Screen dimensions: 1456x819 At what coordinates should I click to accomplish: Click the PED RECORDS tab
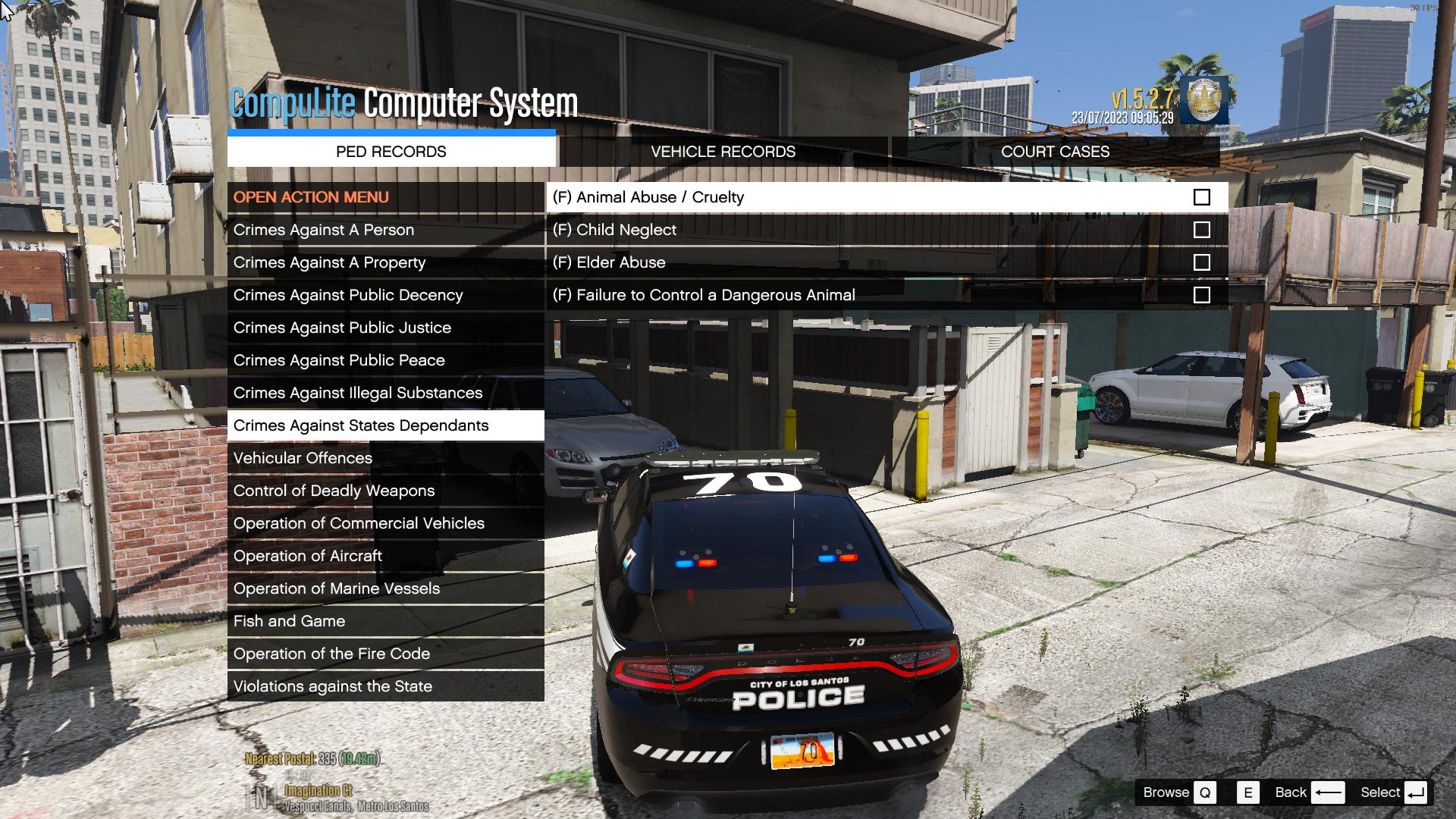(x=391, y=151)
